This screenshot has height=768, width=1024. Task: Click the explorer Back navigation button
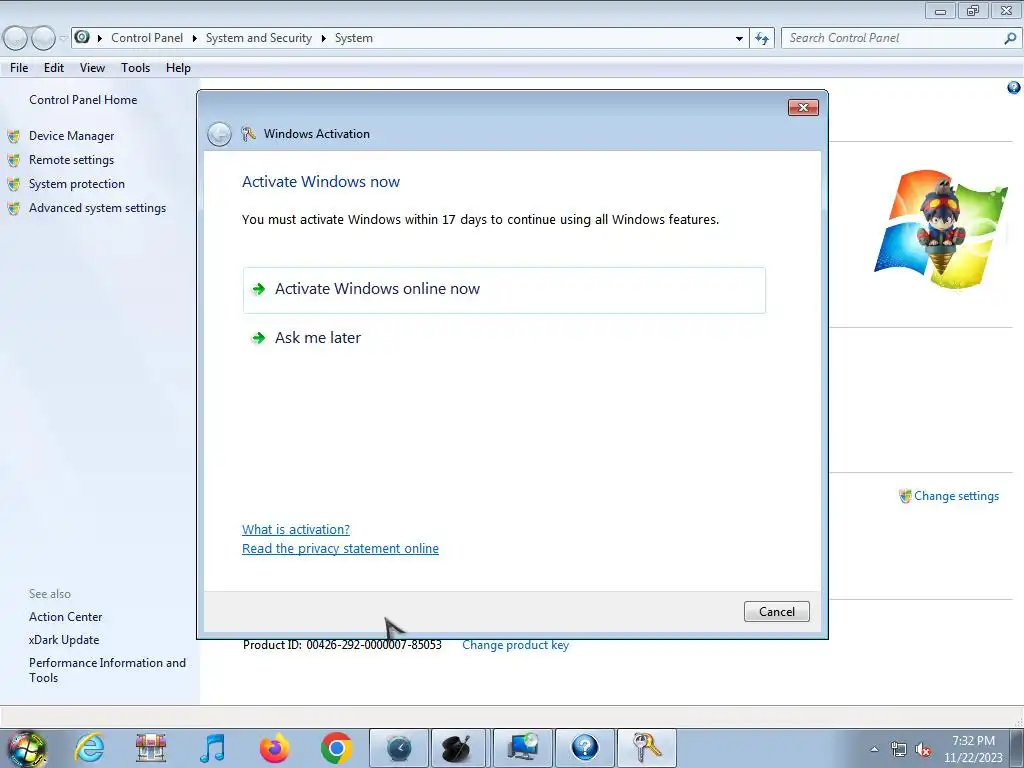16,39
